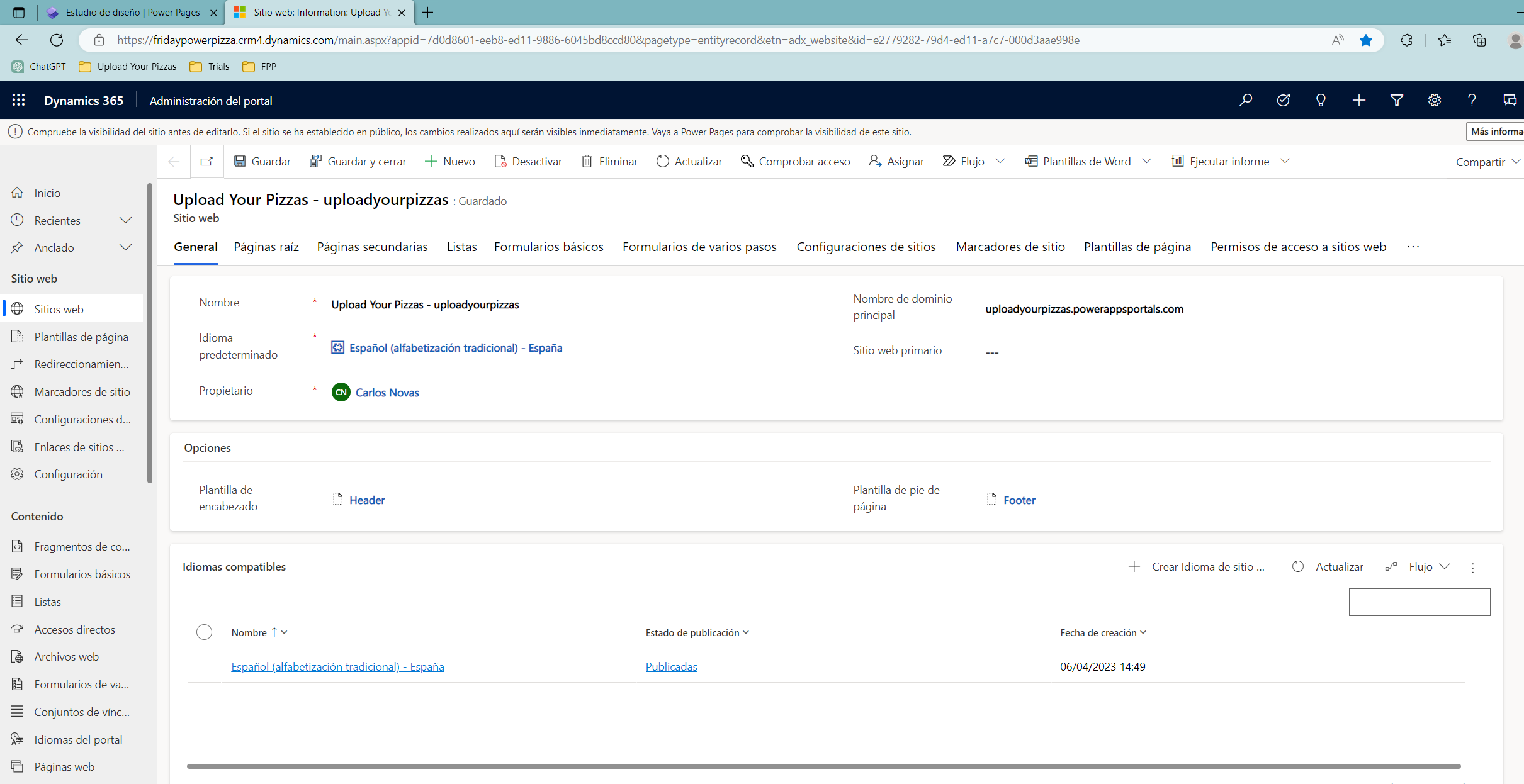The height and width of the screenshot is (784, 1524).
Task: Open the Header template link
Action: click(367, 500)
